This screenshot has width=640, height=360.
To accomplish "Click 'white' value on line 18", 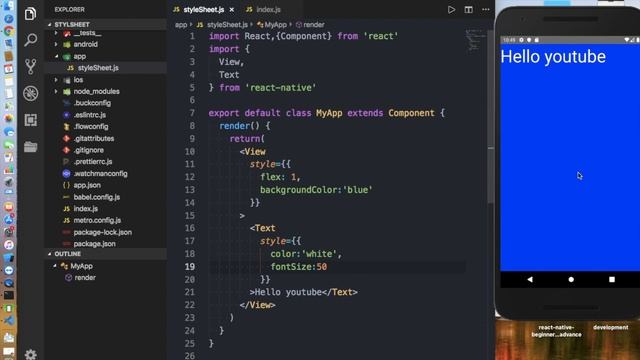I will point(319,254).
